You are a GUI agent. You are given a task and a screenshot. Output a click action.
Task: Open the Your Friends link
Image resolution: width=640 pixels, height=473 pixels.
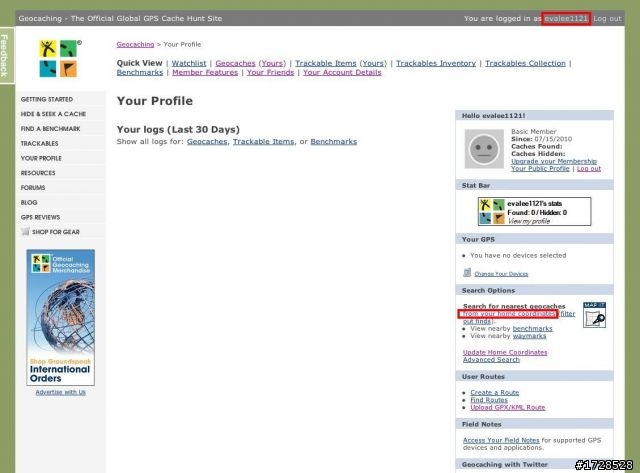tap(270, 72)
